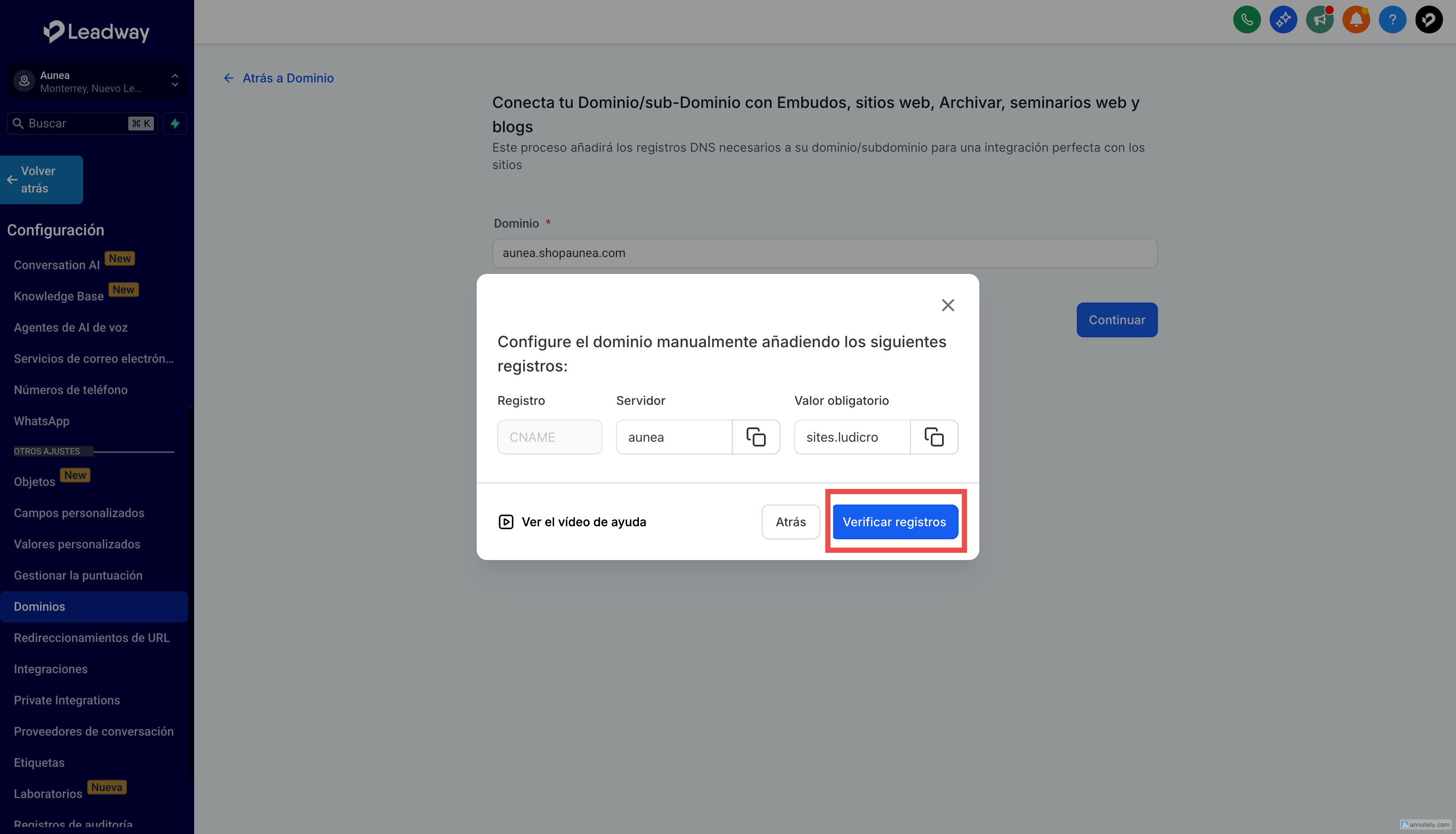Copy the Valor obligatorio value
Screen dimensions: 1456x834
(x=934, y=437)
